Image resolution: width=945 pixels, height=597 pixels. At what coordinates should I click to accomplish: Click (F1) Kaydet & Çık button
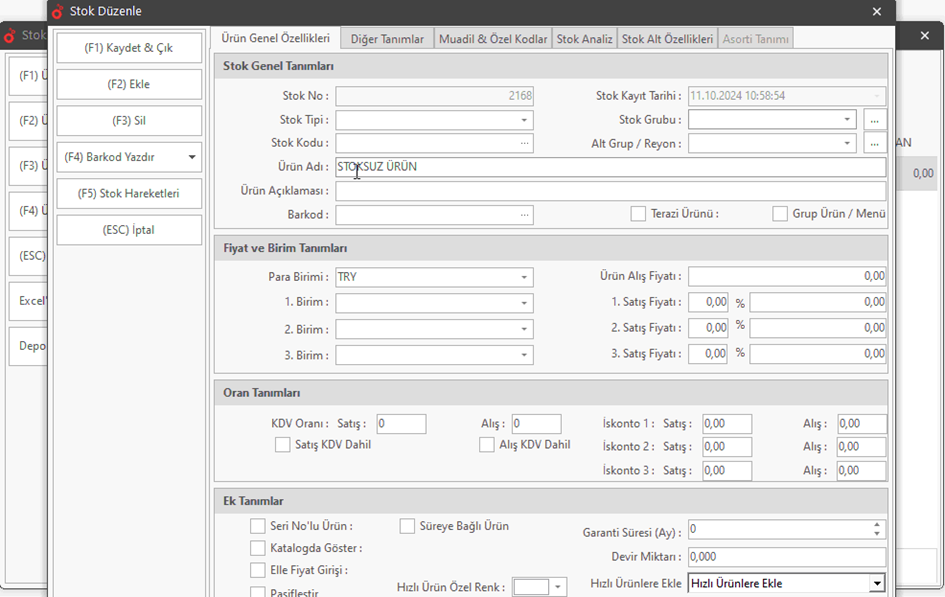129,48
